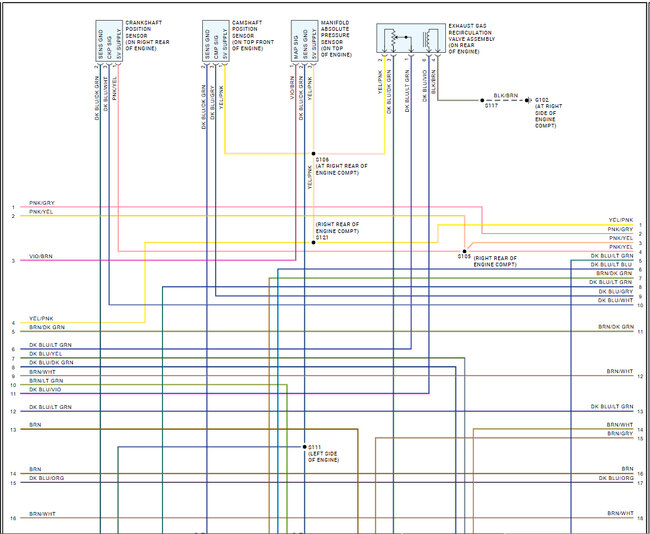Click right-side DK BLU/LT GRN label at pin 5
650x534 pixels.
pos(612,256)
